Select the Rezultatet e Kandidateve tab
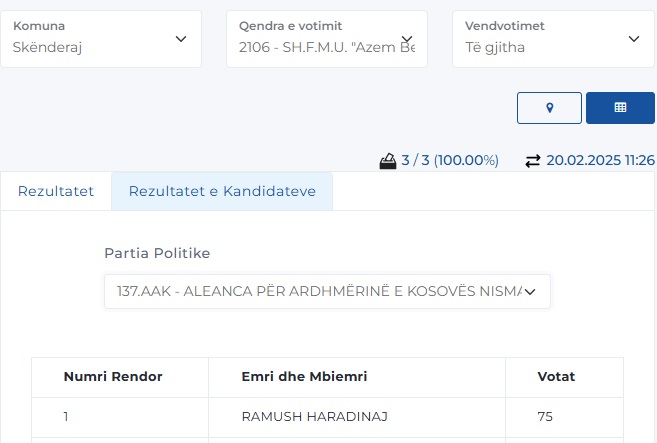Image resolution: width=657 pixels, height=443 pixels. 222,191
